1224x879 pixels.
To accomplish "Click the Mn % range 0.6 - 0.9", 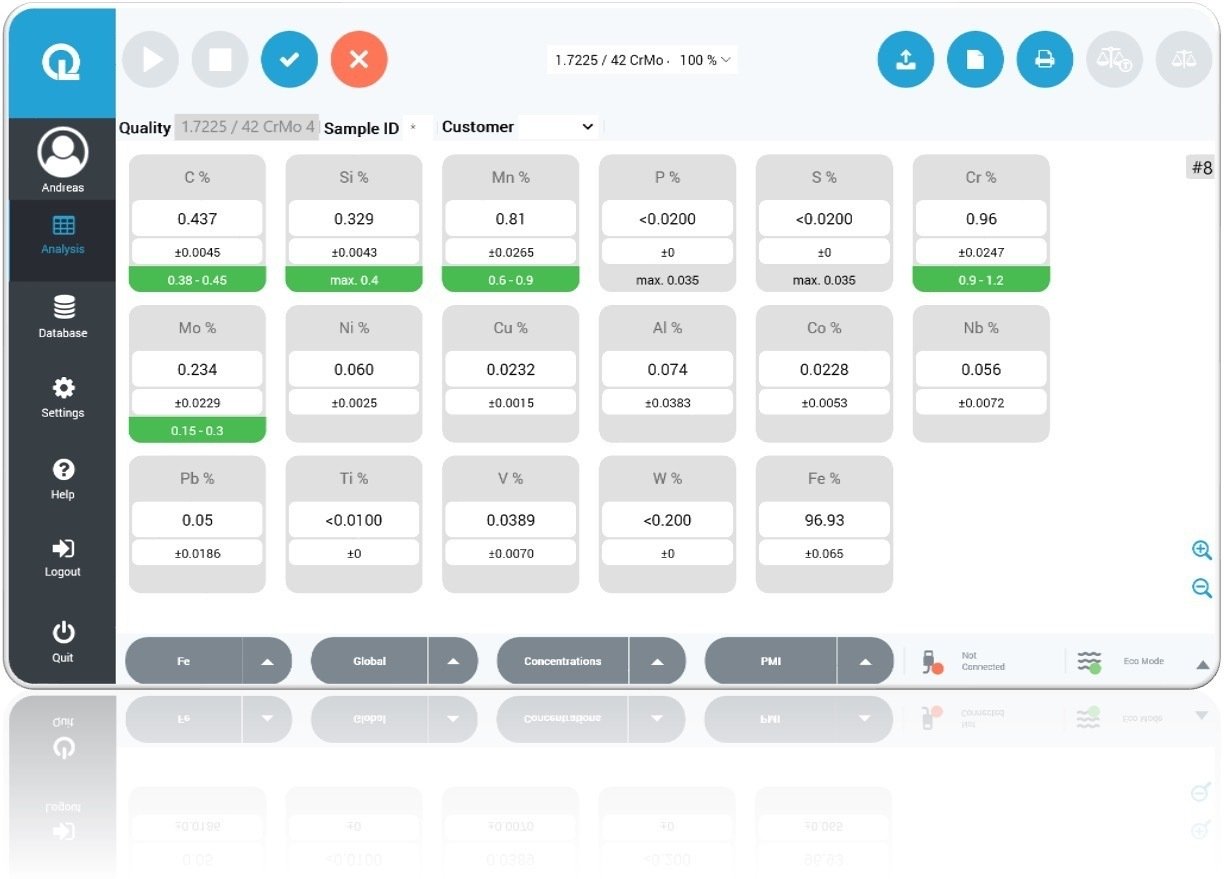I will pyautogui.click(x=511, y=280).
